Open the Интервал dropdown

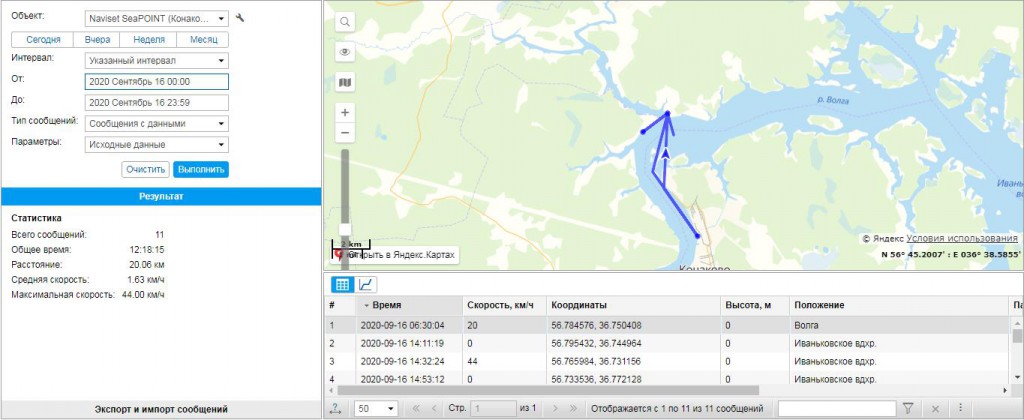(157, 61)
